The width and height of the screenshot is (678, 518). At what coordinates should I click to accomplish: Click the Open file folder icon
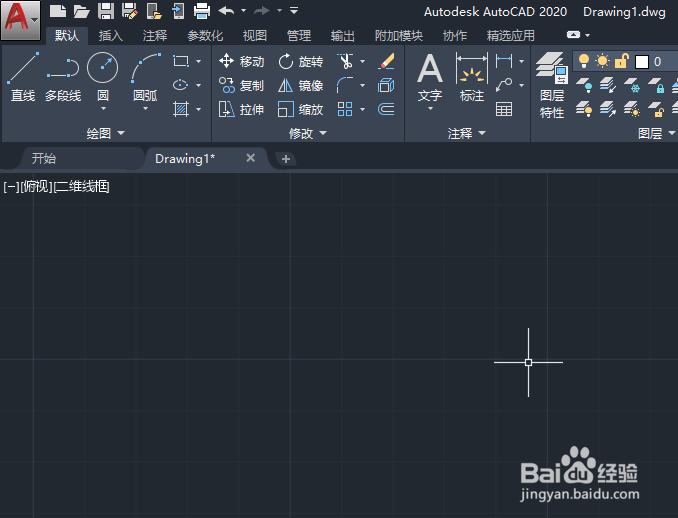[x=81, y=11]
